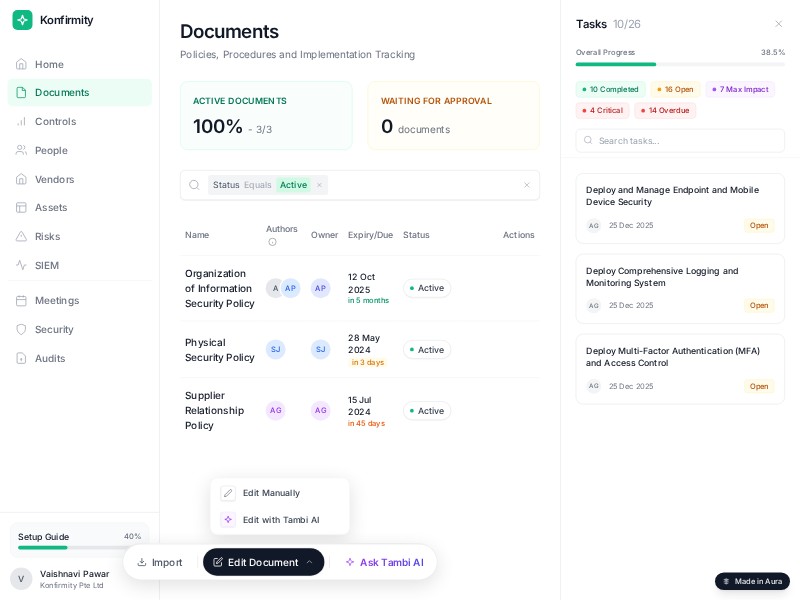Click the Search tasks input field
The height and width of the screenshot is (600, 800).
(x=681, y=140)
